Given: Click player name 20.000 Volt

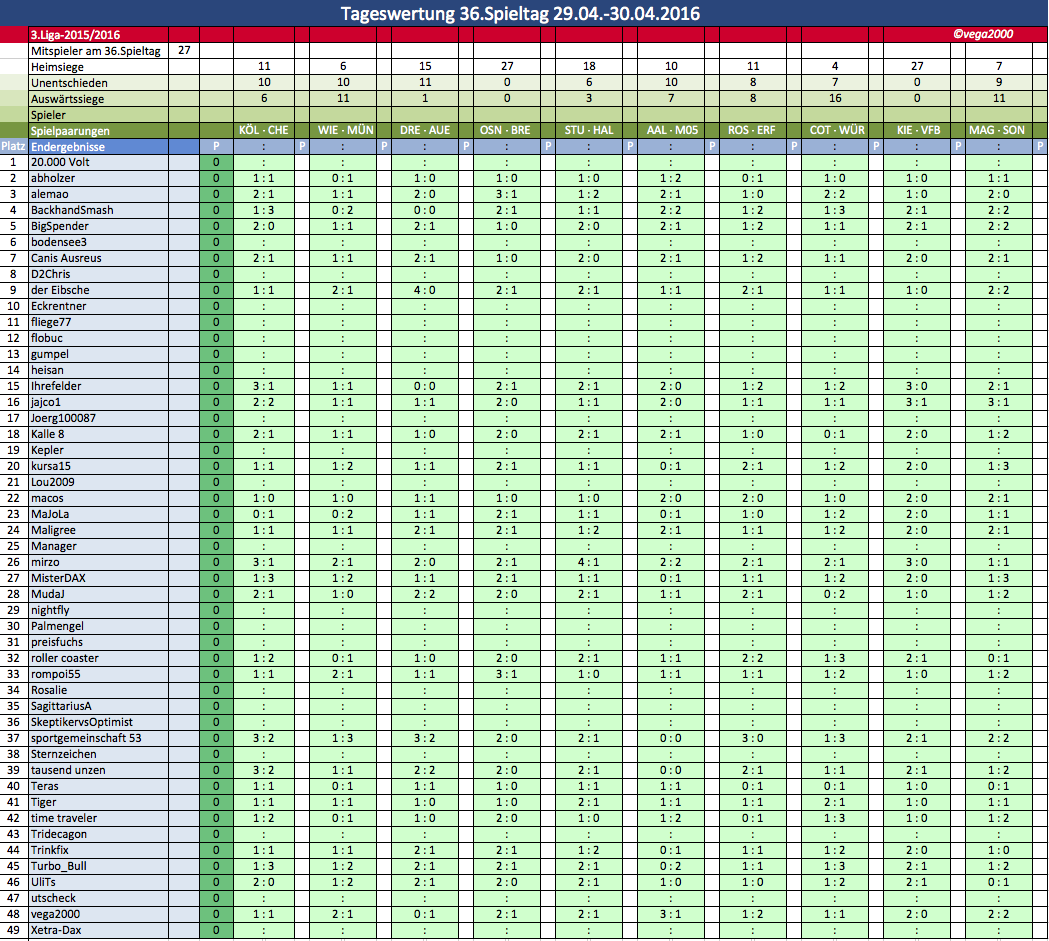Looking at the screenshot, I should [60, 163].
